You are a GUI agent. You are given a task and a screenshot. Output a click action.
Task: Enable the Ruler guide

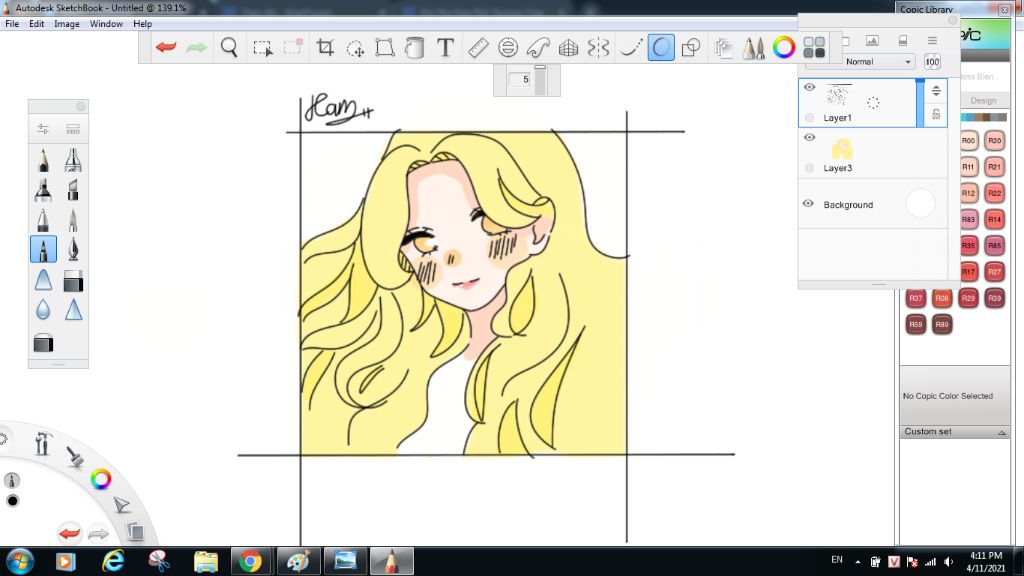point(478,47)
